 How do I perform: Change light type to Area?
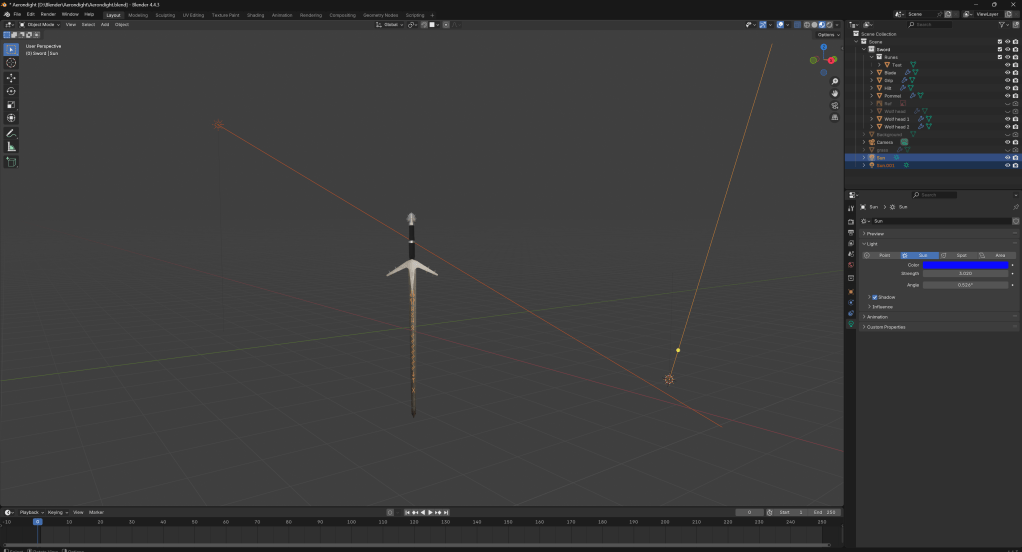(998, 255)
